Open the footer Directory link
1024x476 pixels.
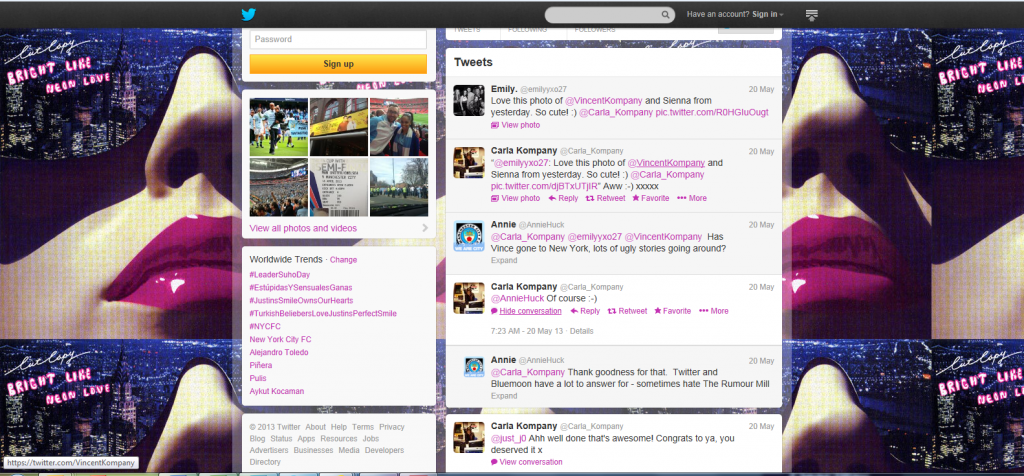(x=265, y=462)
